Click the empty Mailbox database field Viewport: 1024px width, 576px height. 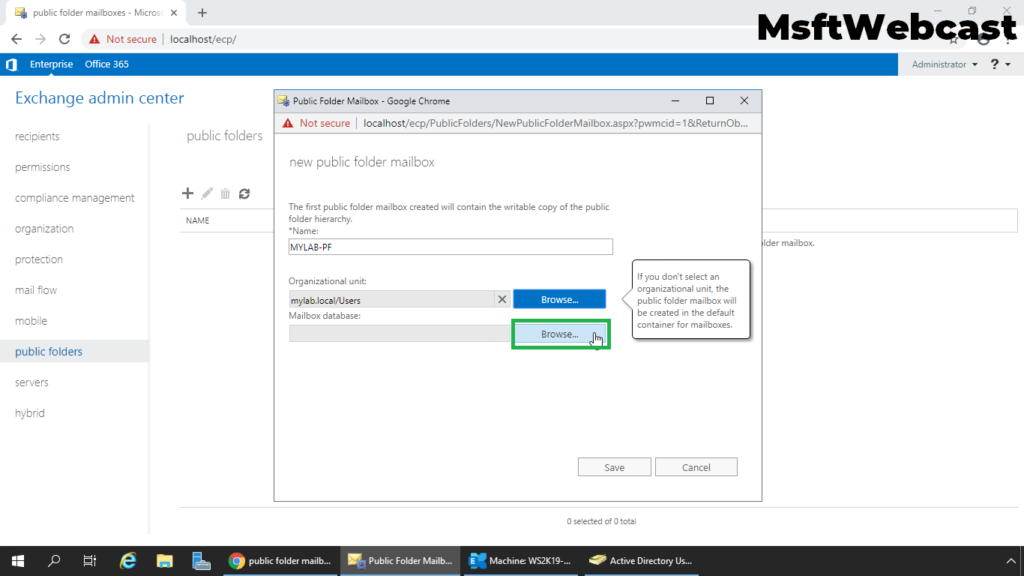(x=400, y=334)
